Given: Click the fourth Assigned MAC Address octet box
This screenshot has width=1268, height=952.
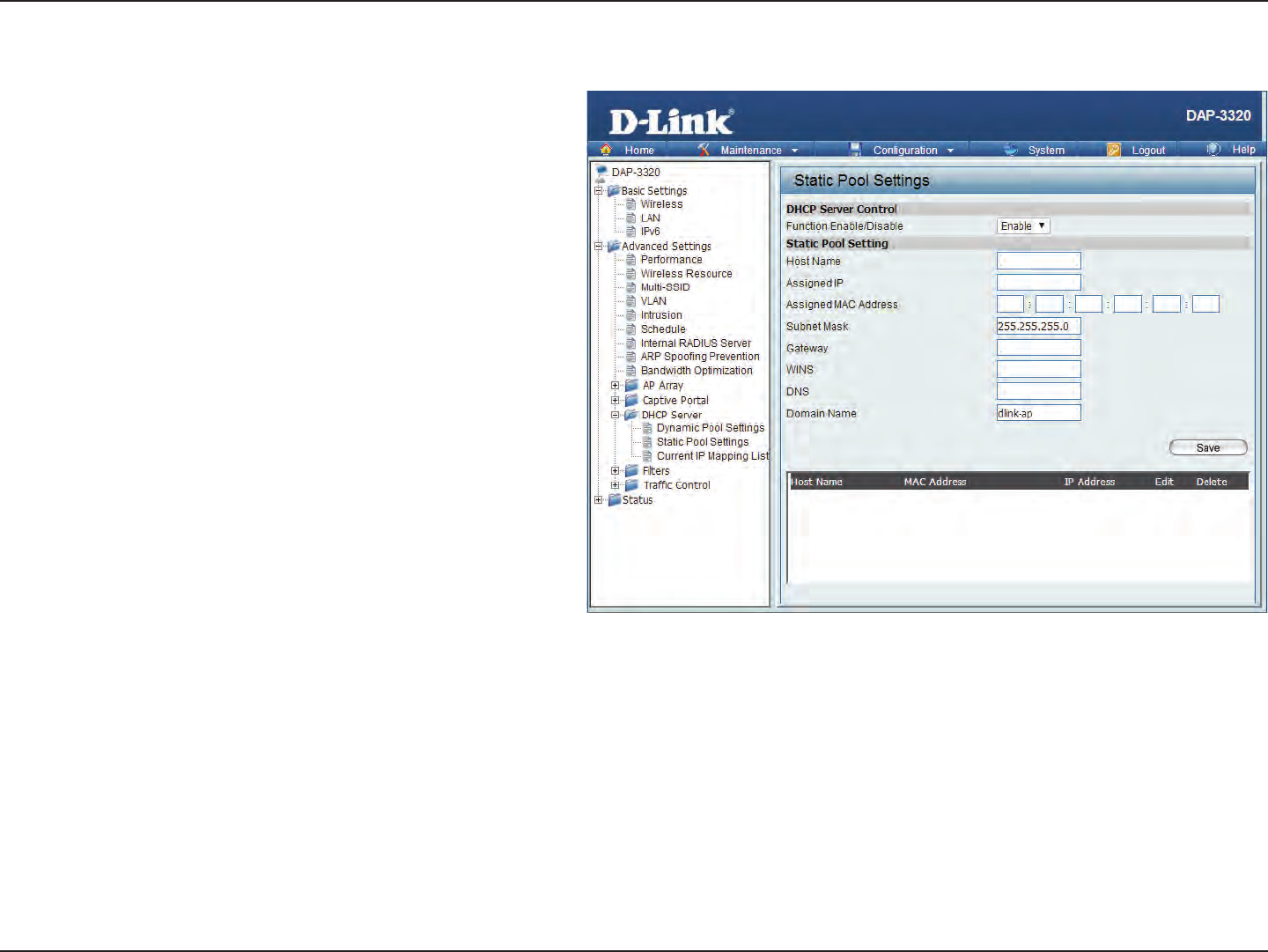Looking at the screenshot, I should (x=1127, y=305).
